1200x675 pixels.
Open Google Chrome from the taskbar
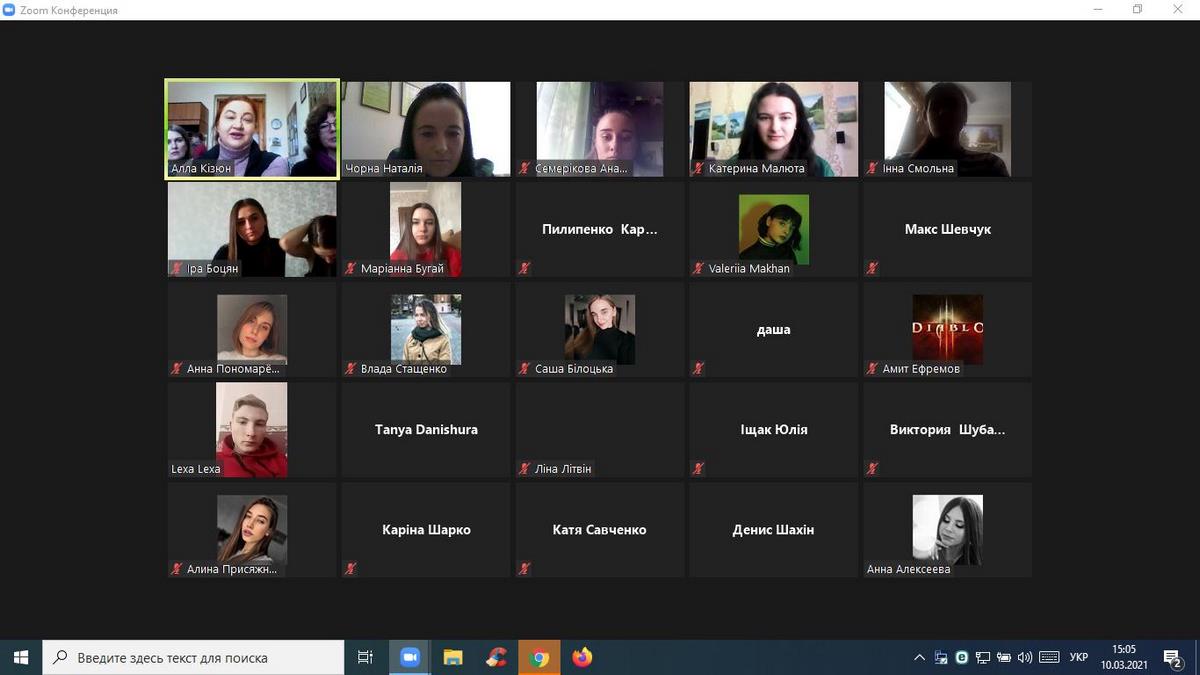(x=540, y=657)
